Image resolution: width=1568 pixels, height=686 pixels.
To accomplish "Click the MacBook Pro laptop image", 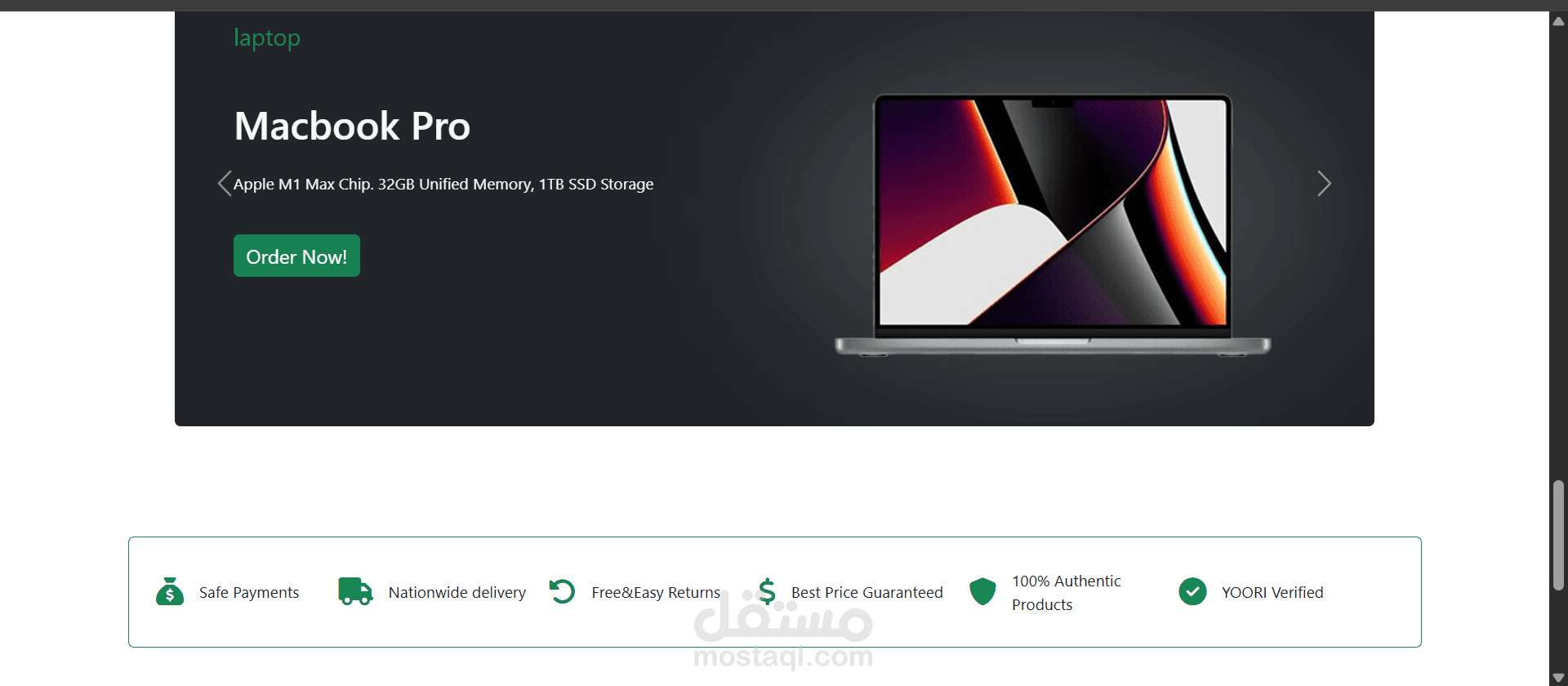I will [x=1053, y=225].
